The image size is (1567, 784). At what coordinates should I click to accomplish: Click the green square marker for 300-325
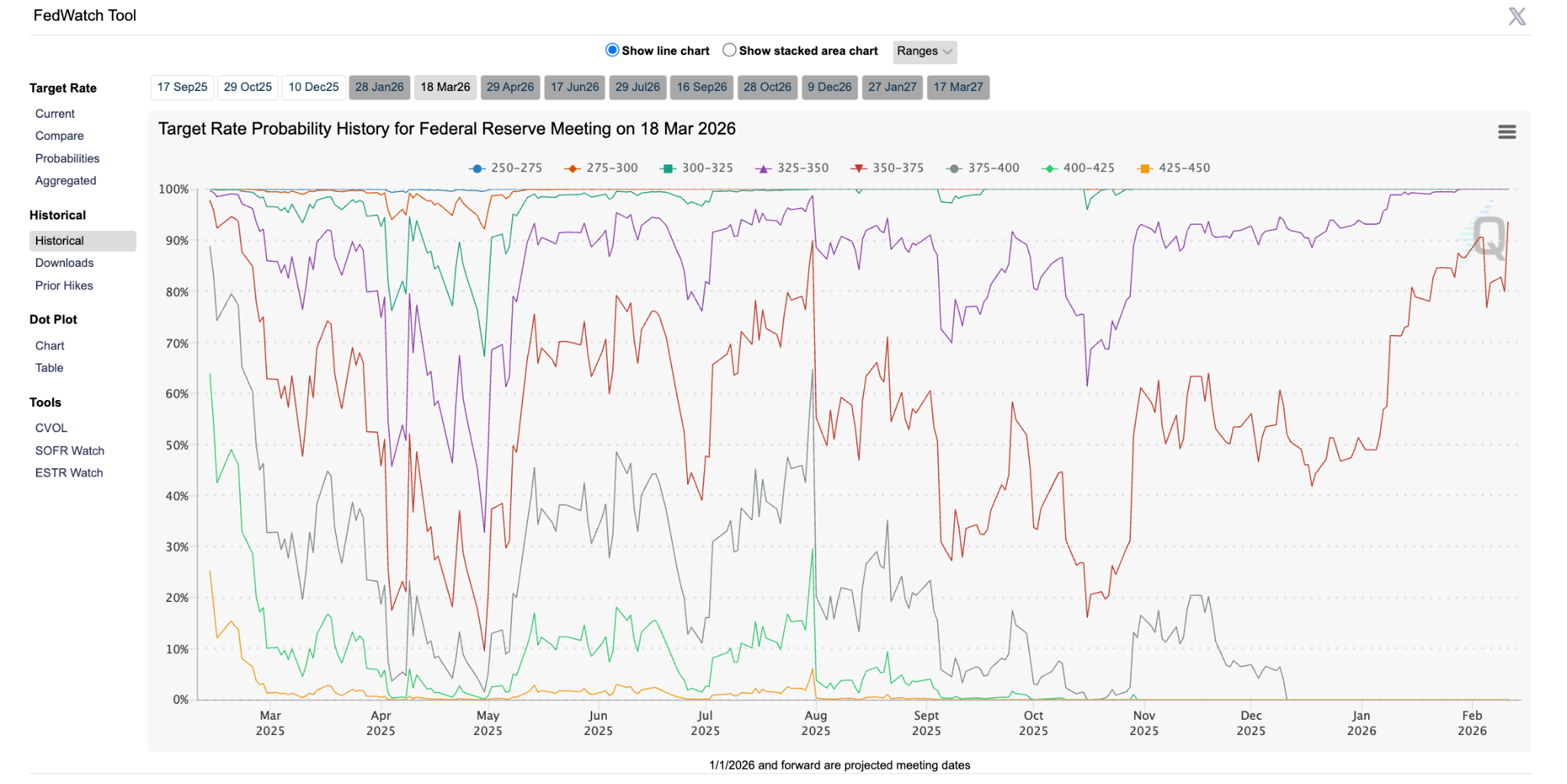point(667,168)
